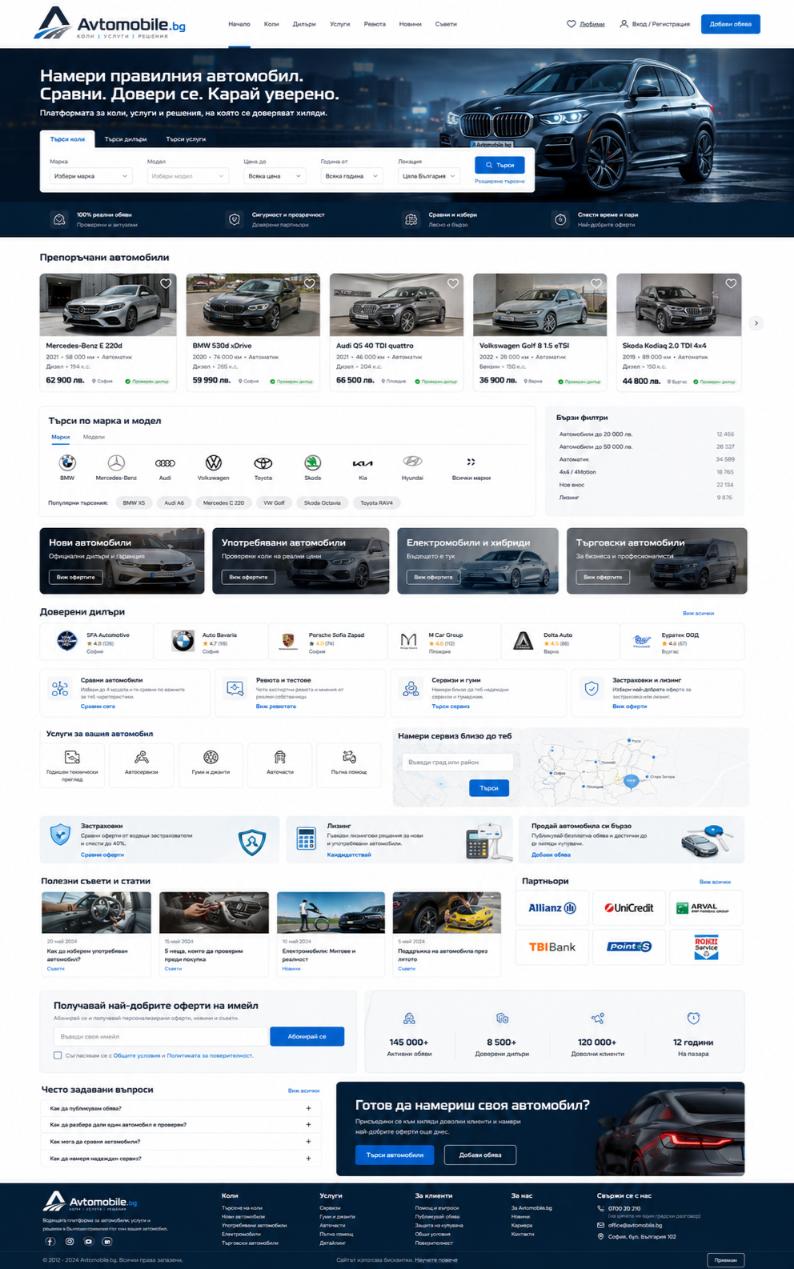Click the Въведи своя имейл field

coord(161,1036)
